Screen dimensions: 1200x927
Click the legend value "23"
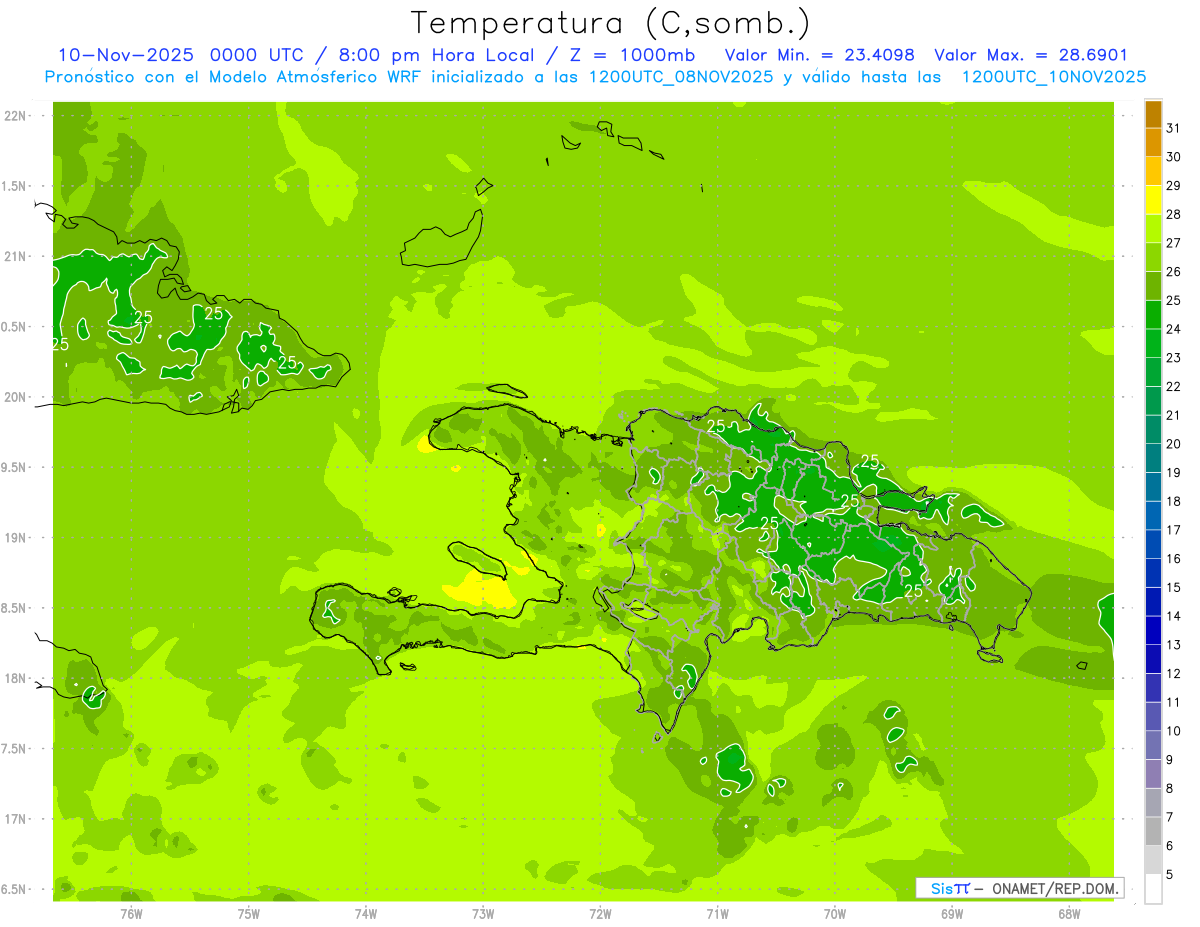pos(1174,358)
